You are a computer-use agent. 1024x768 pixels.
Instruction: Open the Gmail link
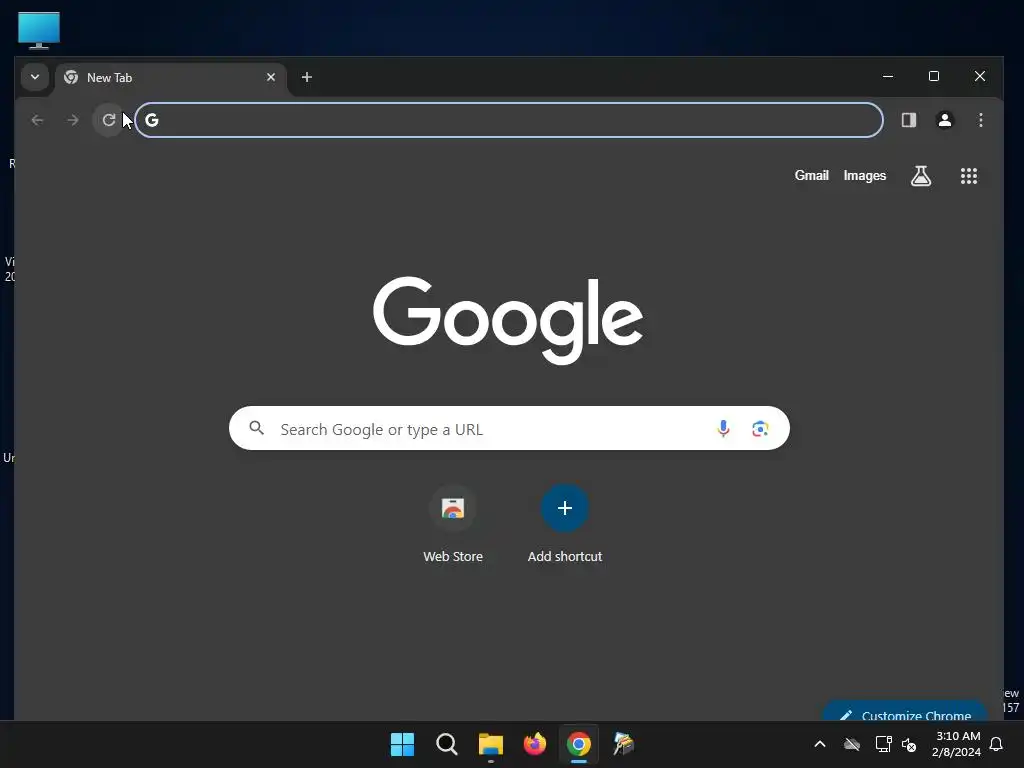[811, 176]
